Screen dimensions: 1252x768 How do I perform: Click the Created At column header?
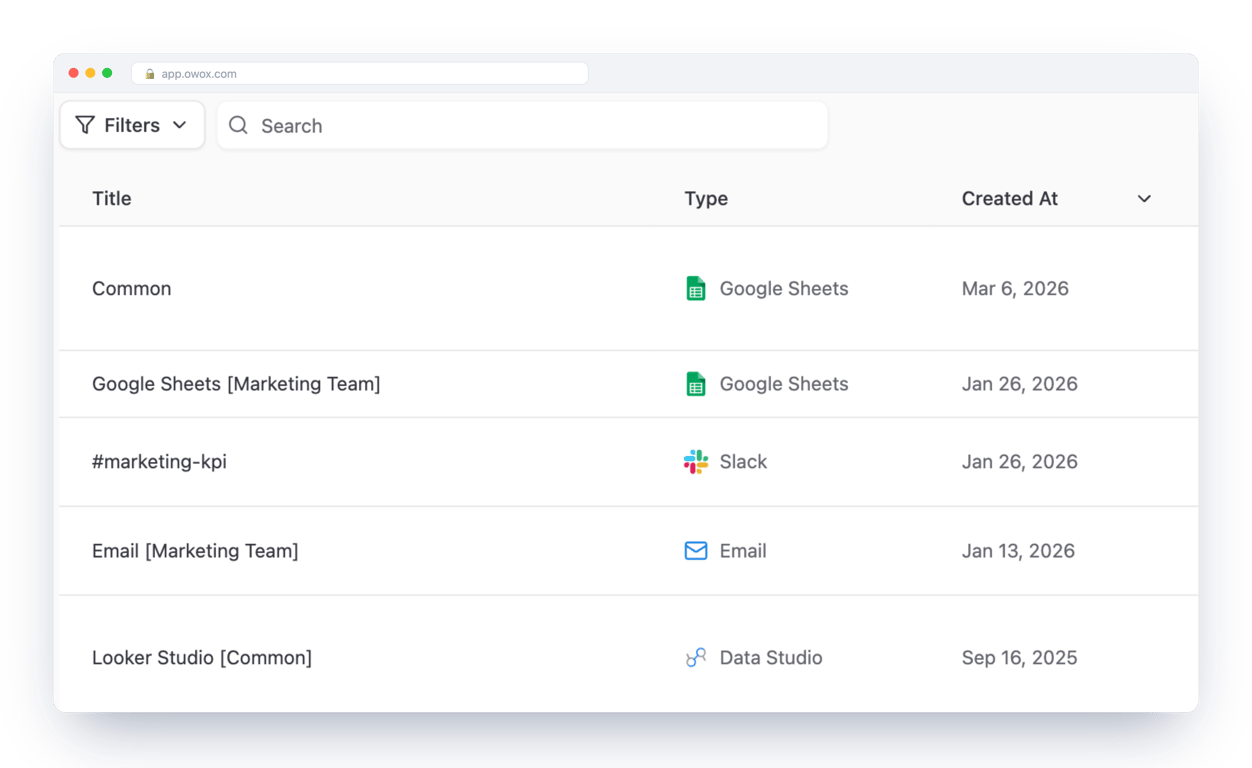(x=1009, y=199)
